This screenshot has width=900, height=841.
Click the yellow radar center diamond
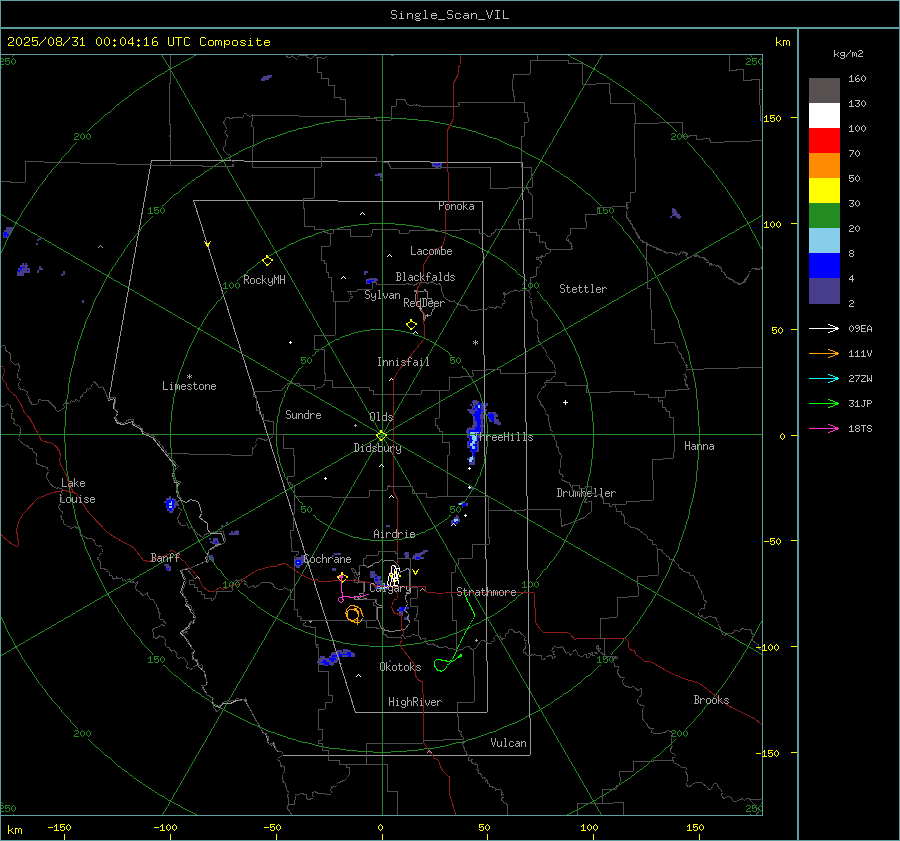coord(381,436)
